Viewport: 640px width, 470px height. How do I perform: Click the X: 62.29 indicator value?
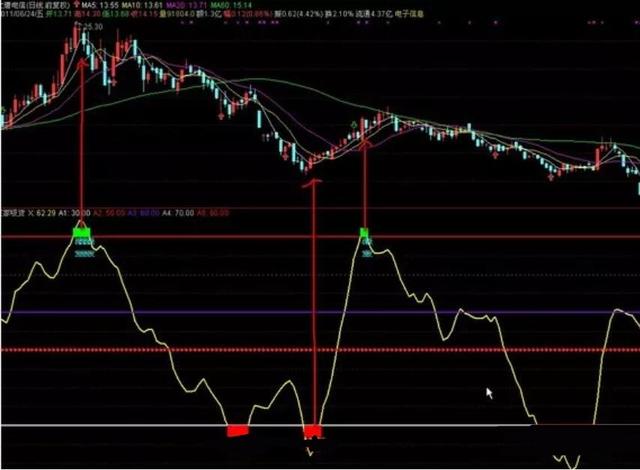pos(42,213)
